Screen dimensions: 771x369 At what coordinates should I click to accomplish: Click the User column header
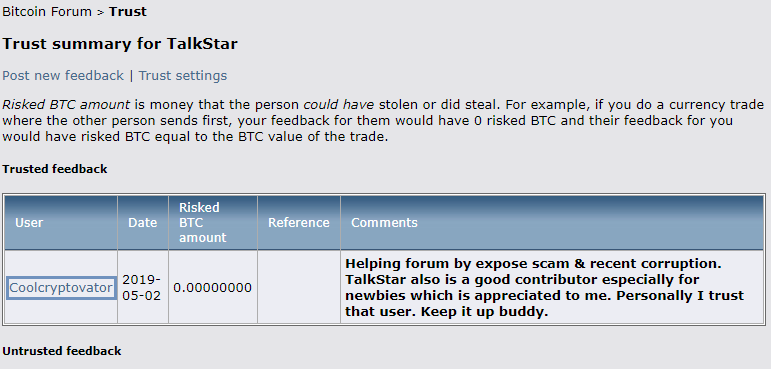(61, 222)
